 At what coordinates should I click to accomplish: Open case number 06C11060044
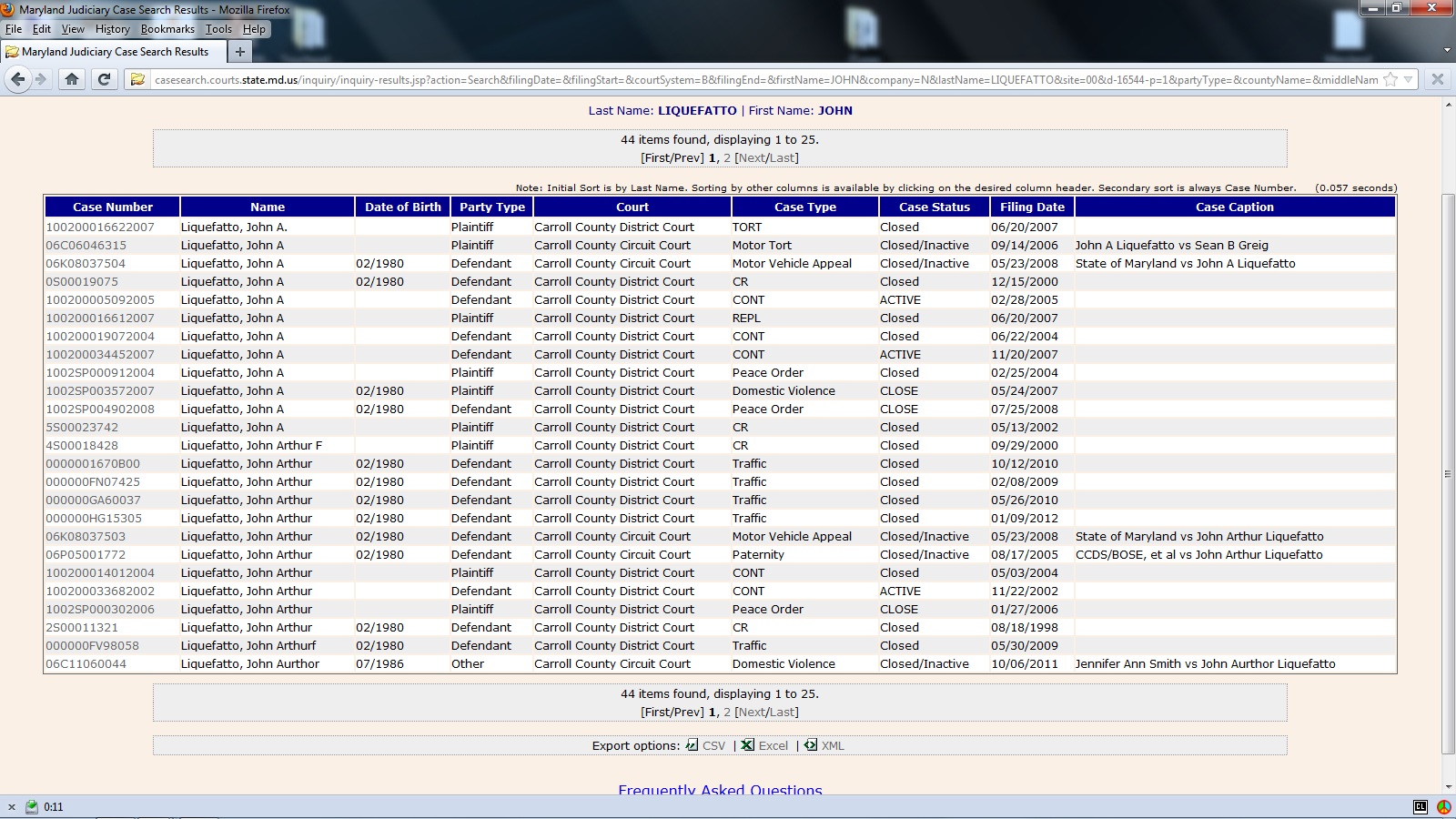pyautogui.click(x=86, y=663)
